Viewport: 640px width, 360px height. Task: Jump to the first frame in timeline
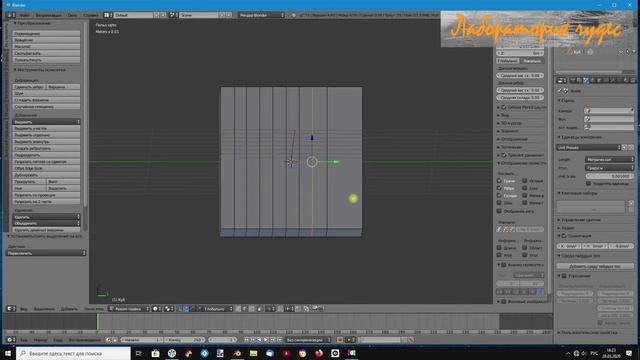(246, 340)
